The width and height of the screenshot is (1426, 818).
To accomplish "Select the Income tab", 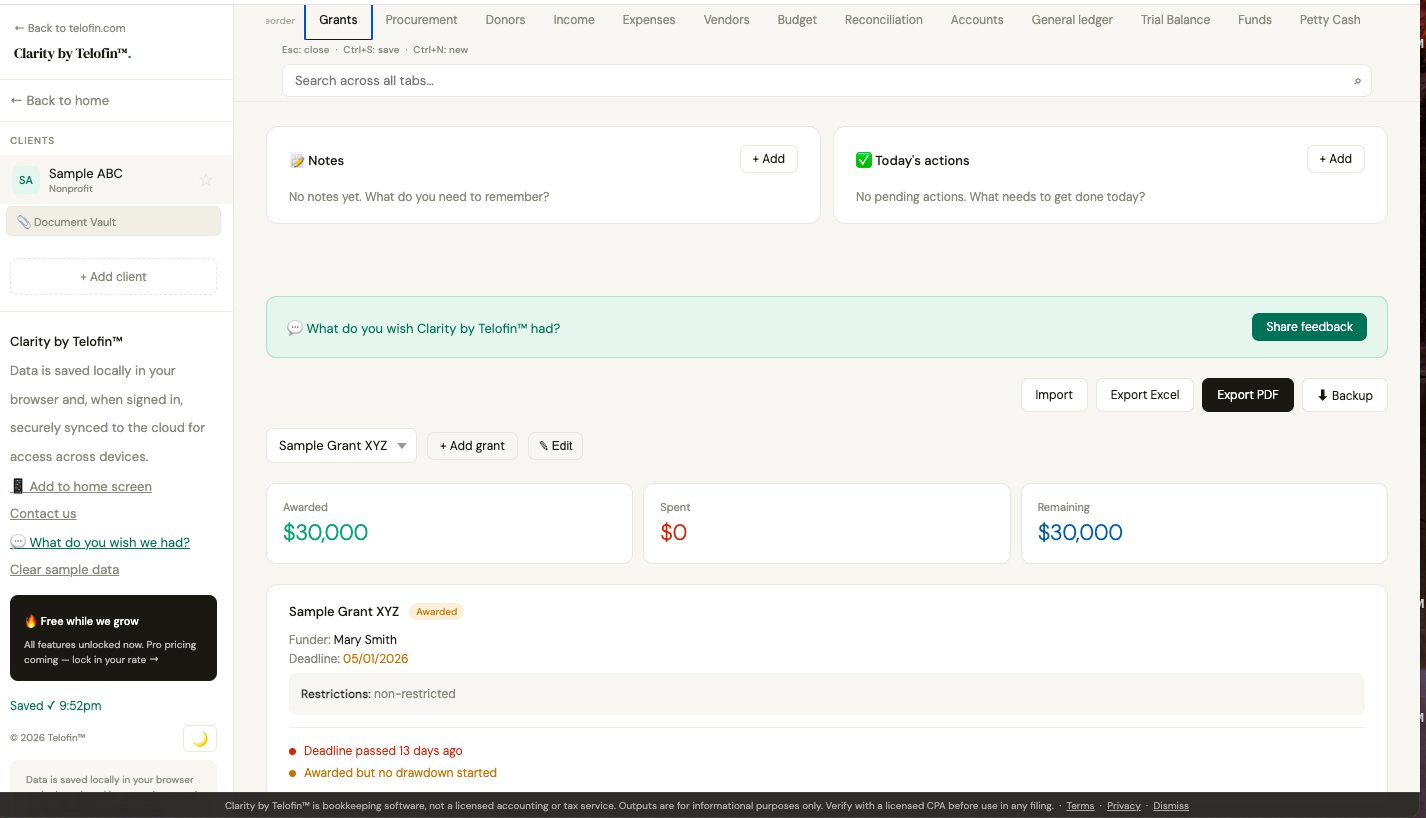I will pyautogui.click(x=574, y=20).
